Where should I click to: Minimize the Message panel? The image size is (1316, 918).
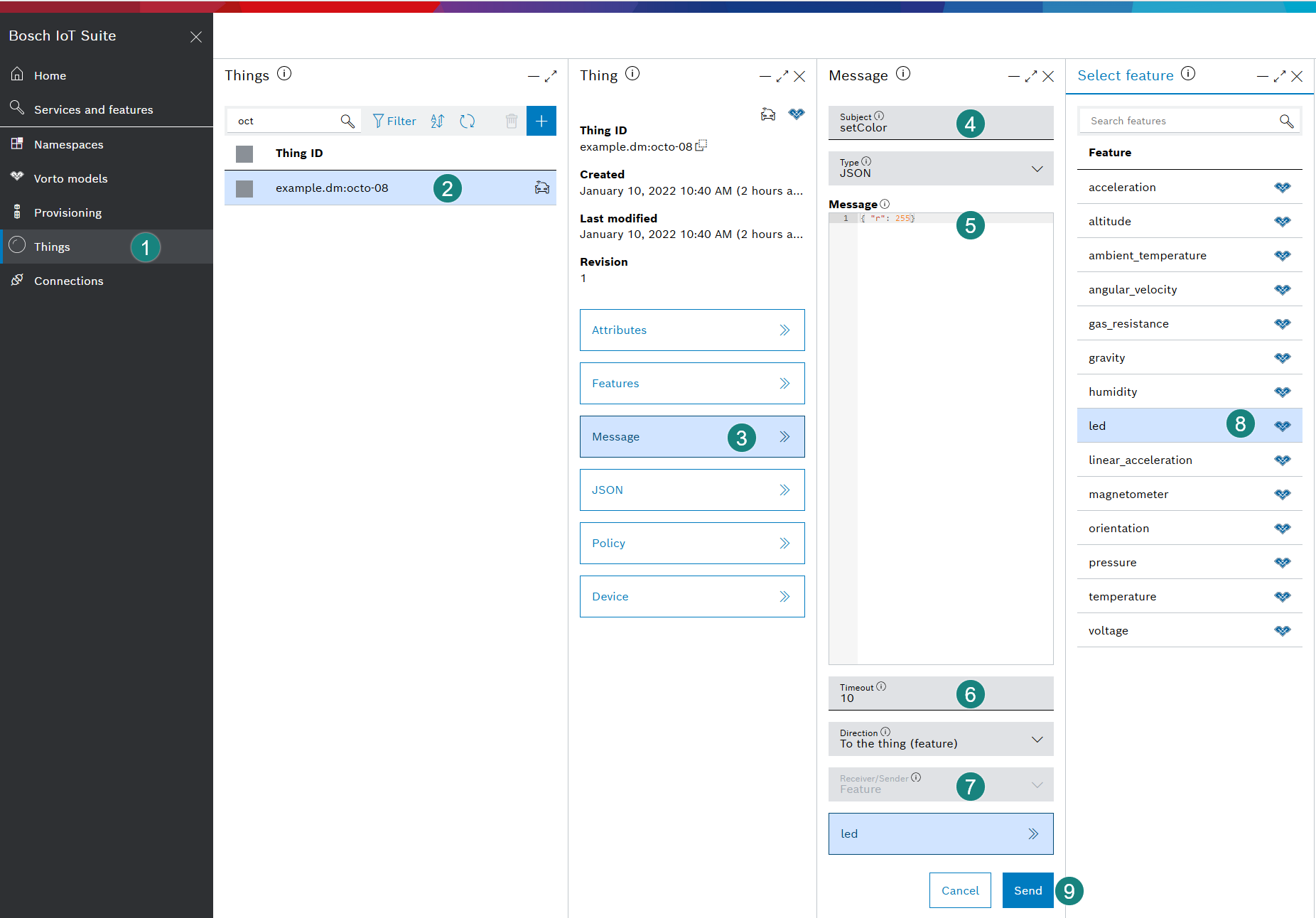[1014, 76]
